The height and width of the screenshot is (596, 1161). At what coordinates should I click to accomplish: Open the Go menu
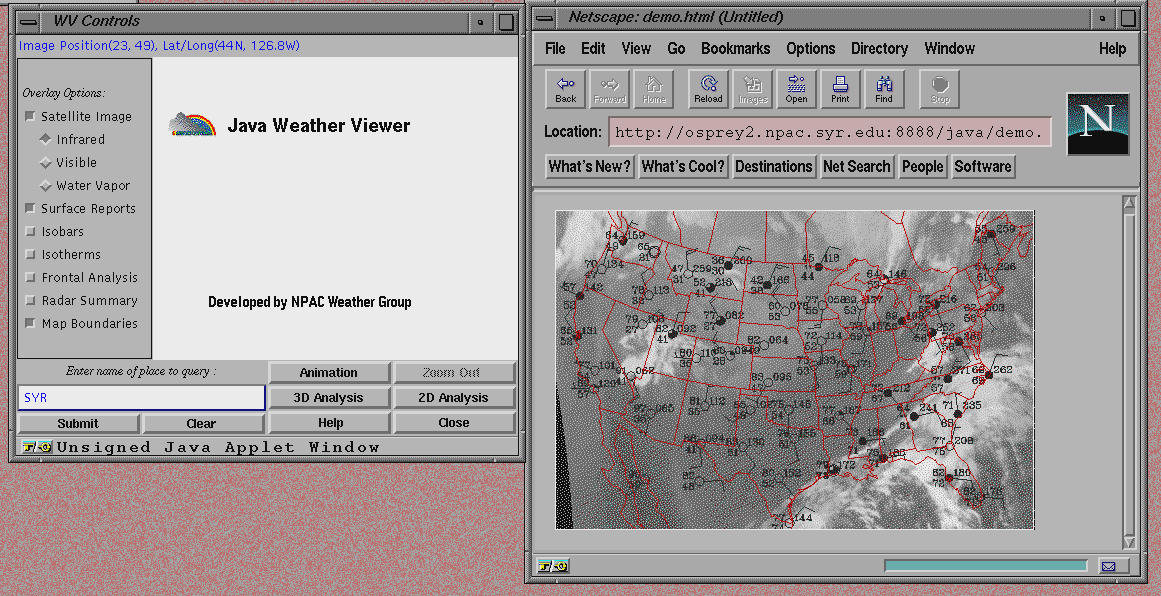tap(676, 49)
